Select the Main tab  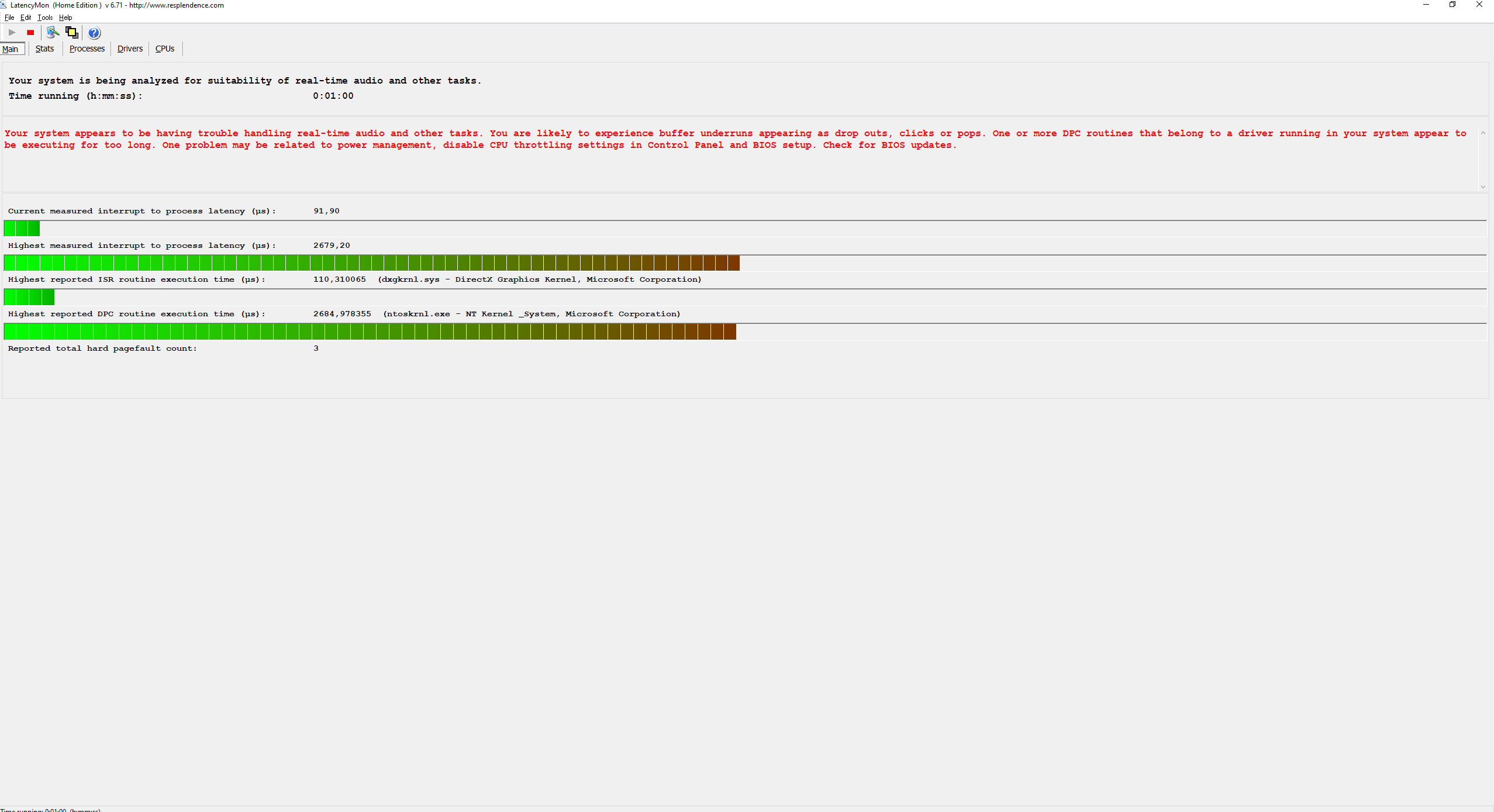pyautogui.click(x=11, y=49)
